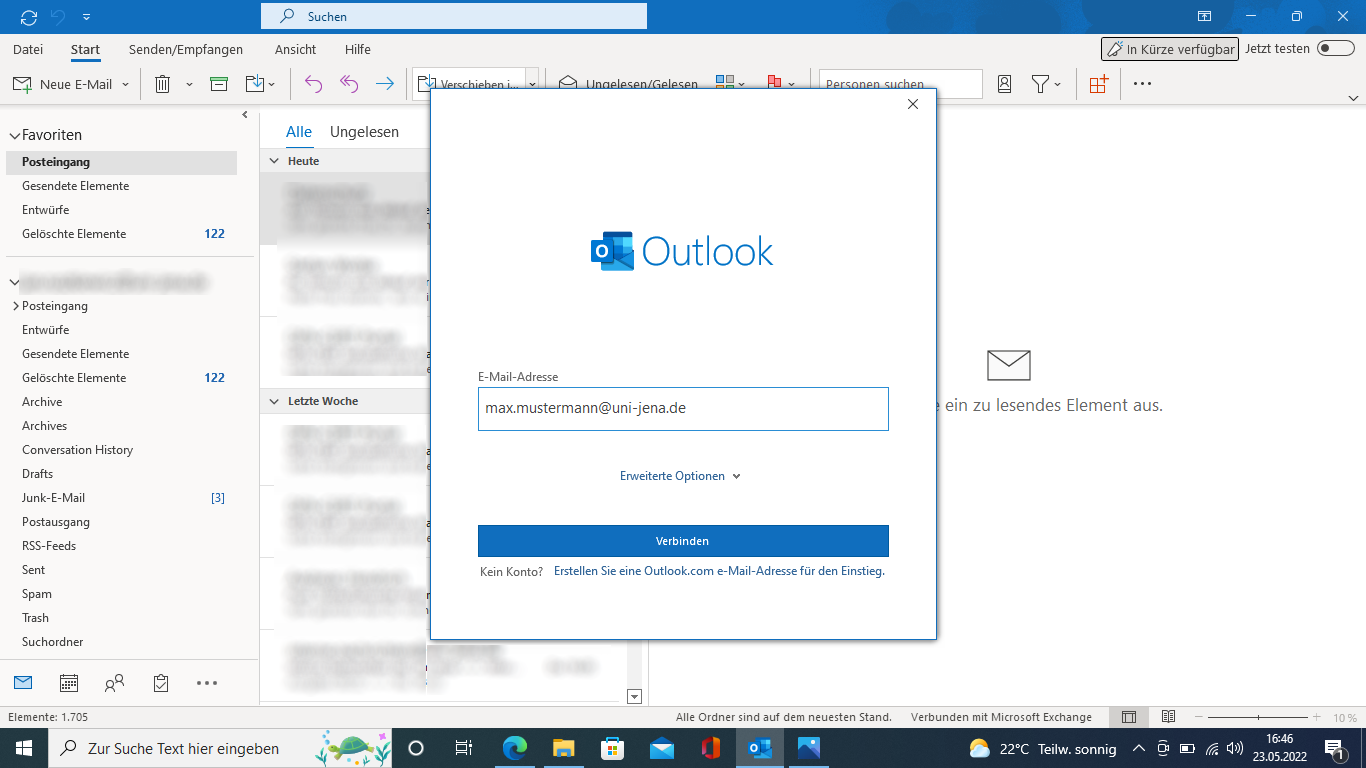
Task: Toggle the Jetzt testen switch
Action: (1335, 48)
